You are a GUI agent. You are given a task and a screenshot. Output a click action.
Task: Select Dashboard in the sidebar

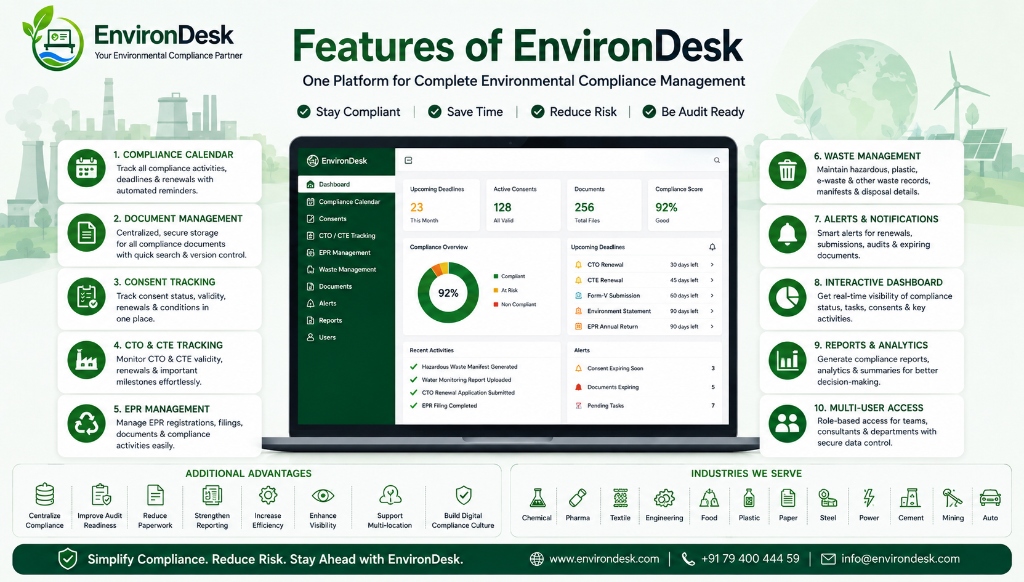347,184
